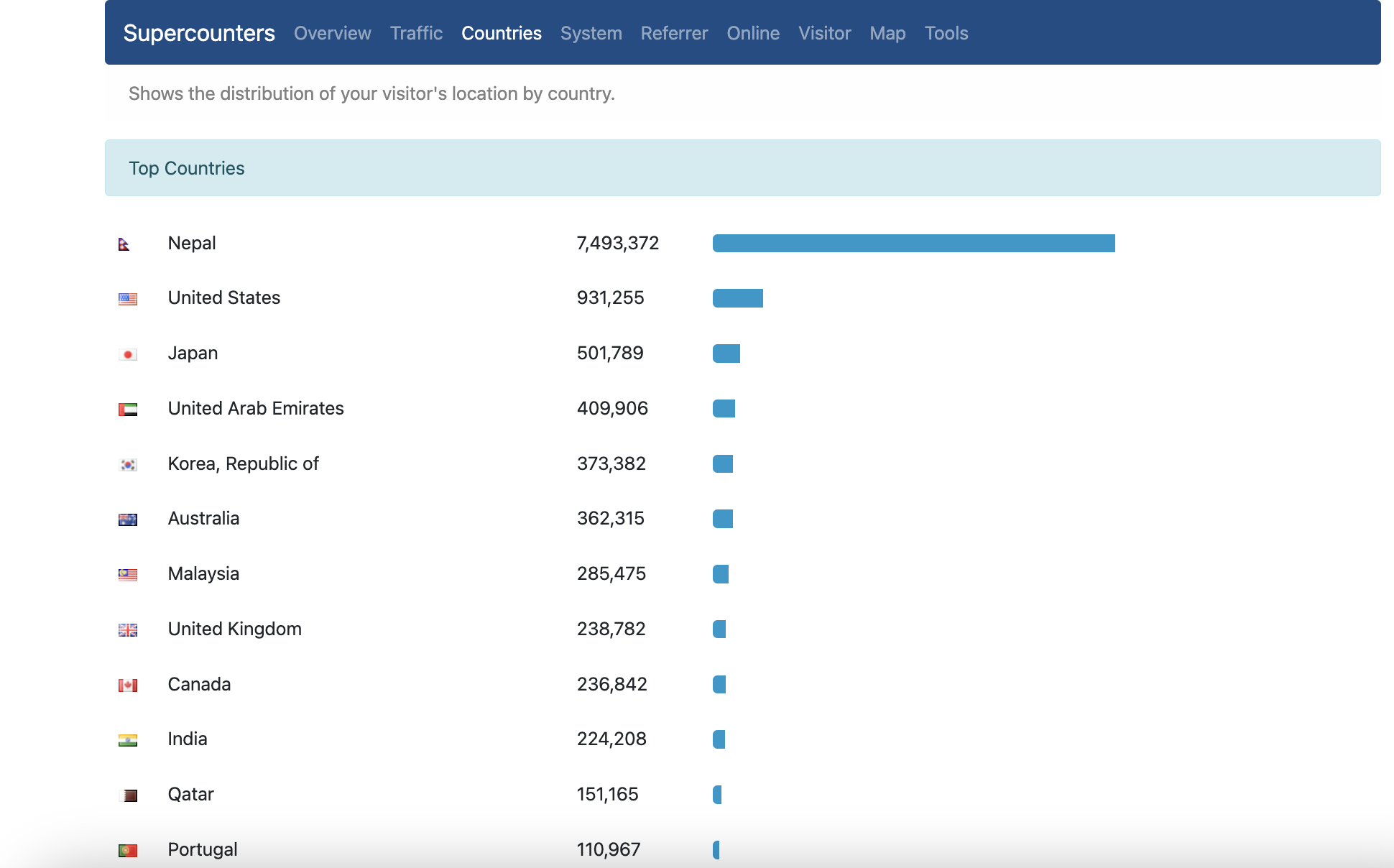The width and height of the screenshot is (1394, 868).
Task: Click the Nepal visitor count bar
Action: click(x=913, y=244)
